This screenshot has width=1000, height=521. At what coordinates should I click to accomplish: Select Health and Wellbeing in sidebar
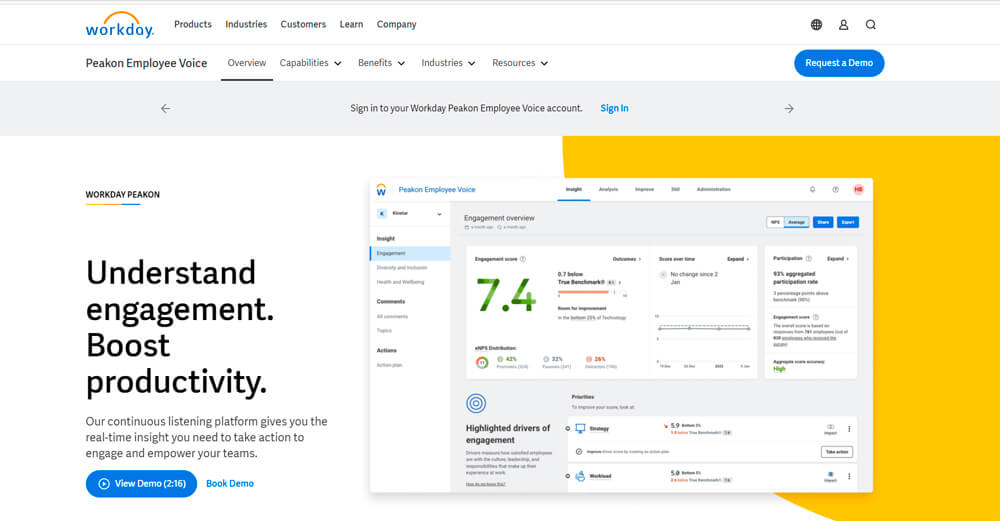point(400,282)
